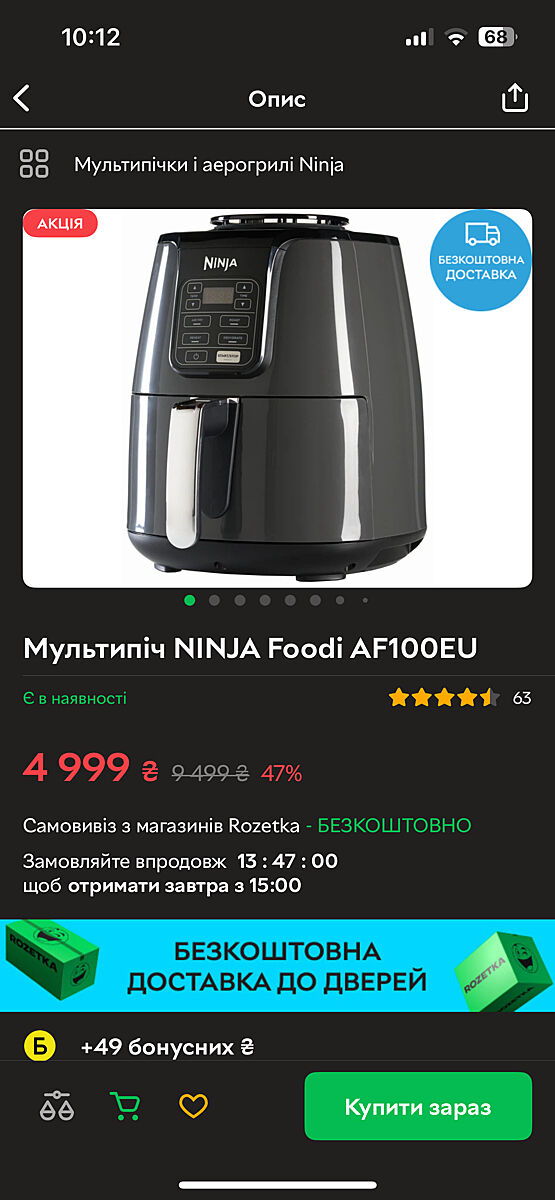Add product to comparison scales icon
Screen dimensions: 555x1200
(57, 1106)
